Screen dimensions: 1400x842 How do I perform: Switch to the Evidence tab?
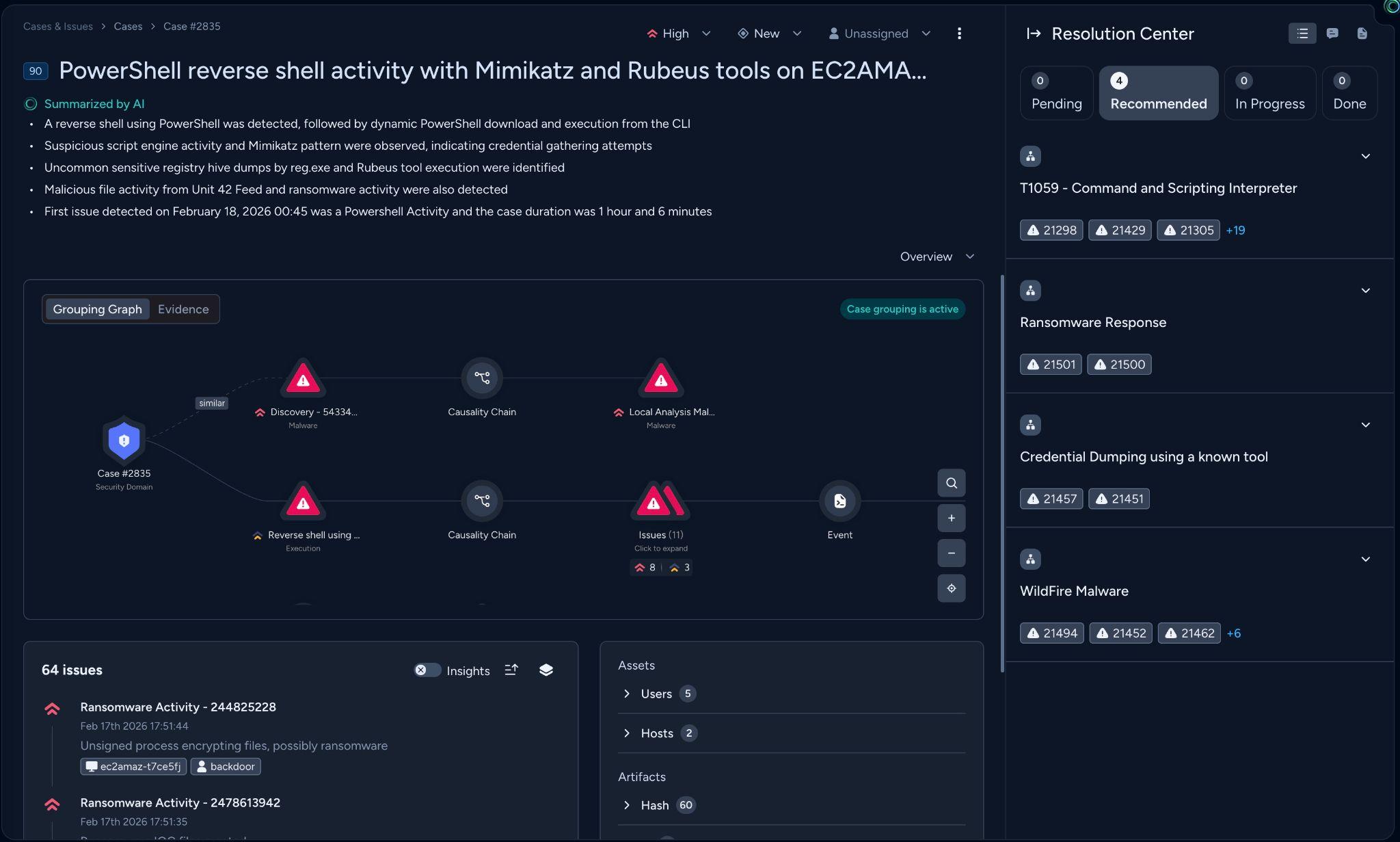(x=183, y=309)
